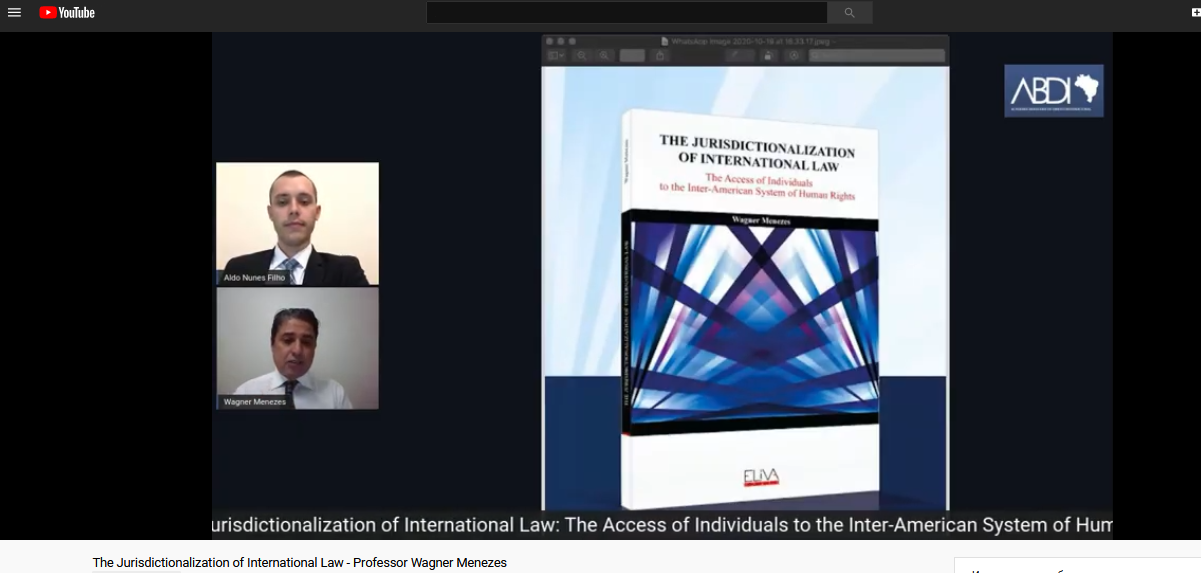Screen dimensions: 1201x573
Task: Focus the YouTube search input field
Action: click(626, 13)
